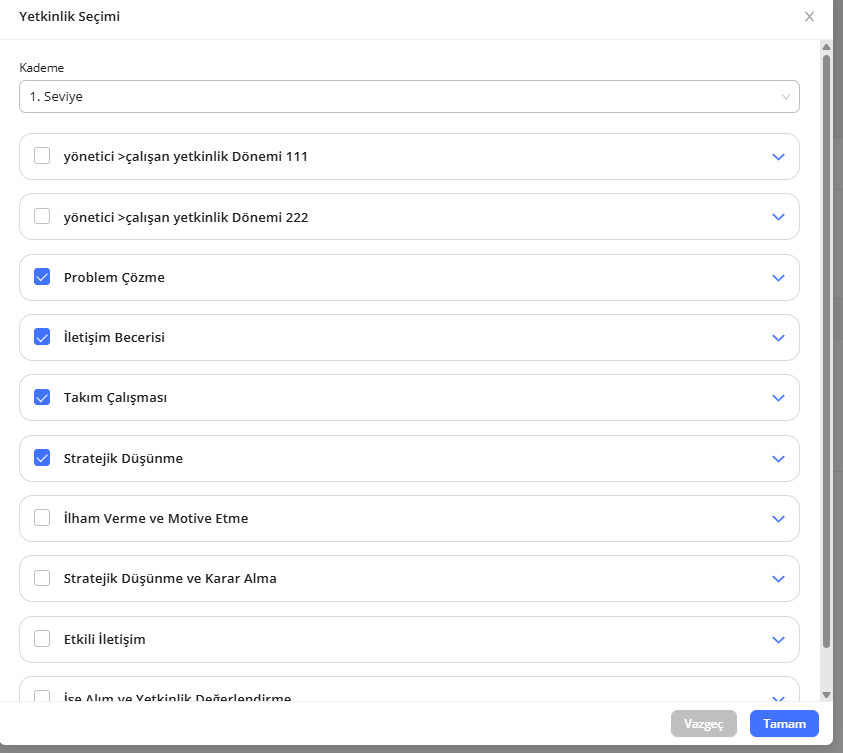Expand İletişim Becerisi chevron

[779, 338]
